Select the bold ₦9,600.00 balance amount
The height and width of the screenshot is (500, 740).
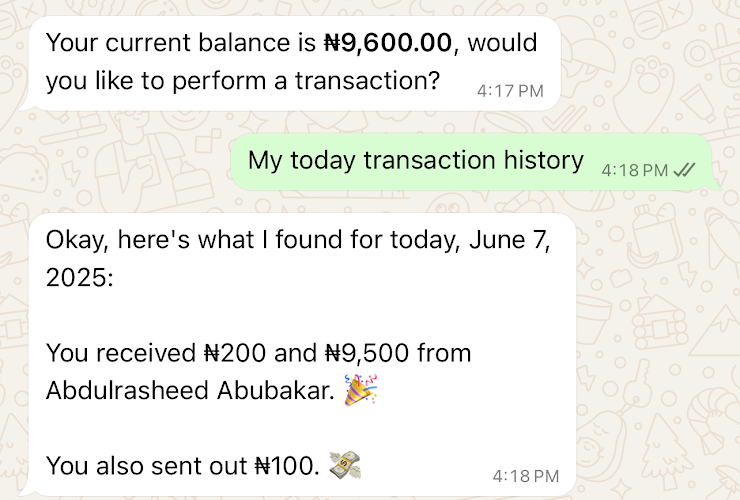(389, 43)
